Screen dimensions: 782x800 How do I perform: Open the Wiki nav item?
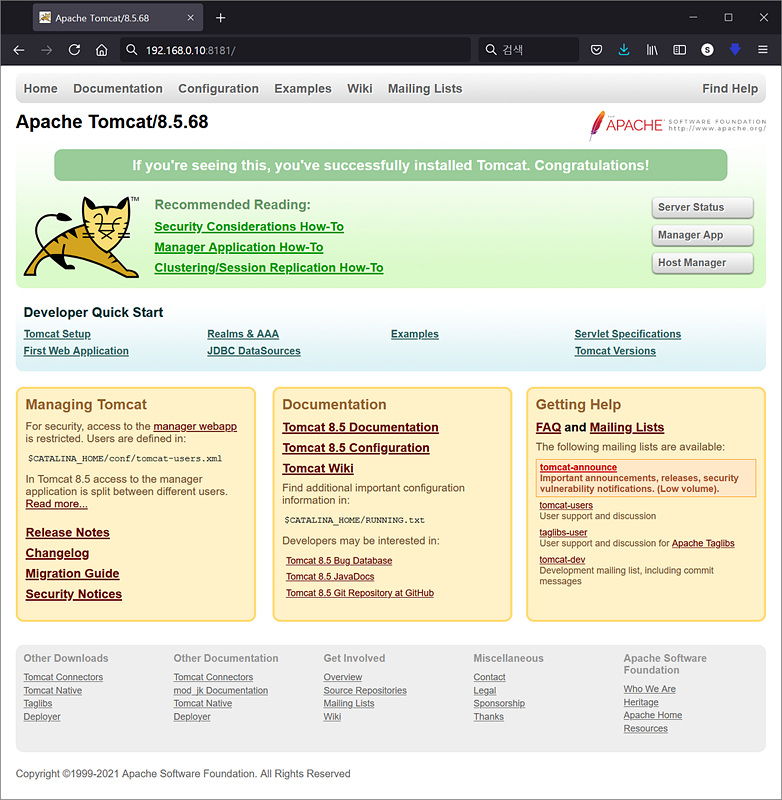[360, 89]
